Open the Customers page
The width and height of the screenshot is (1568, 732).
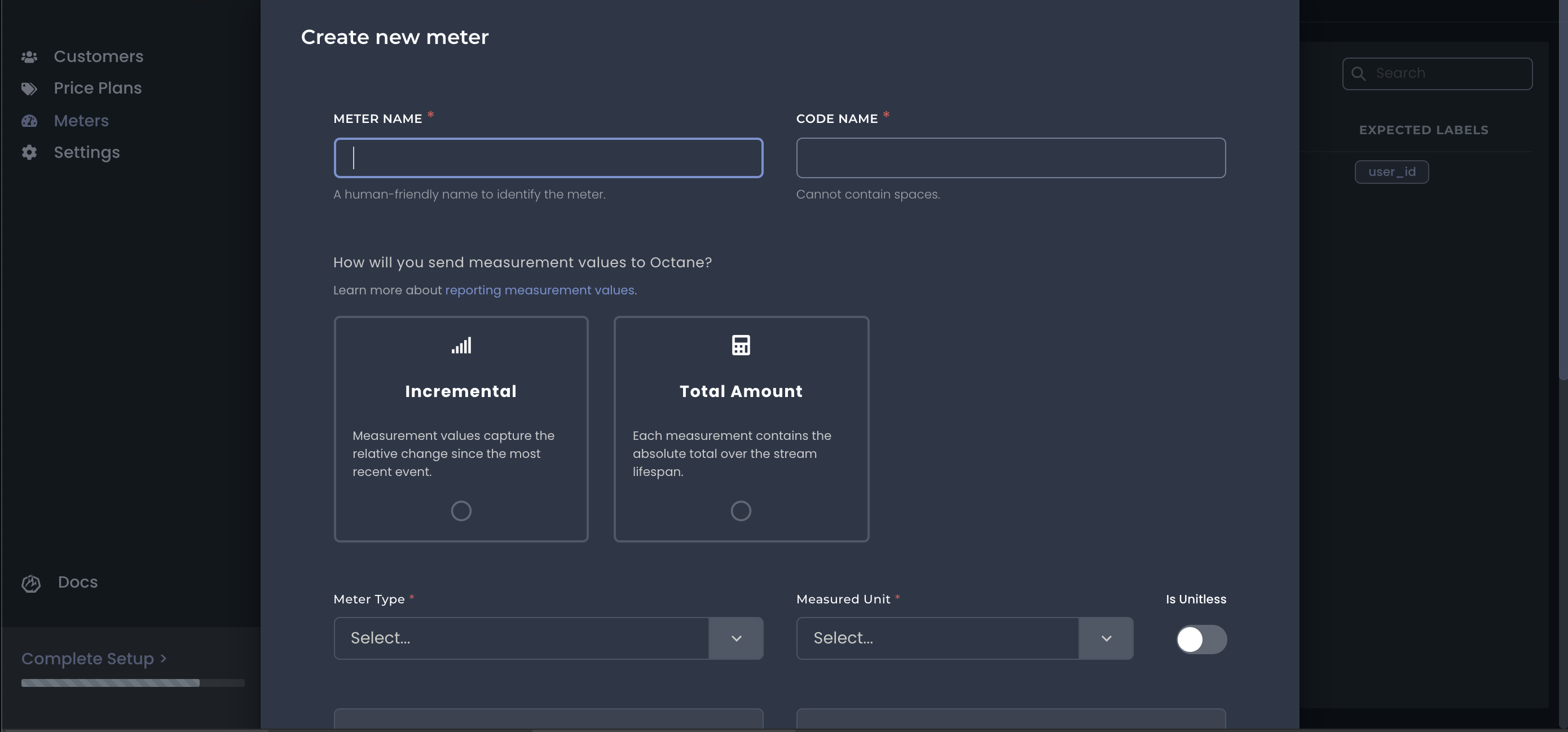pyautogui.click(x=99, y=56)
